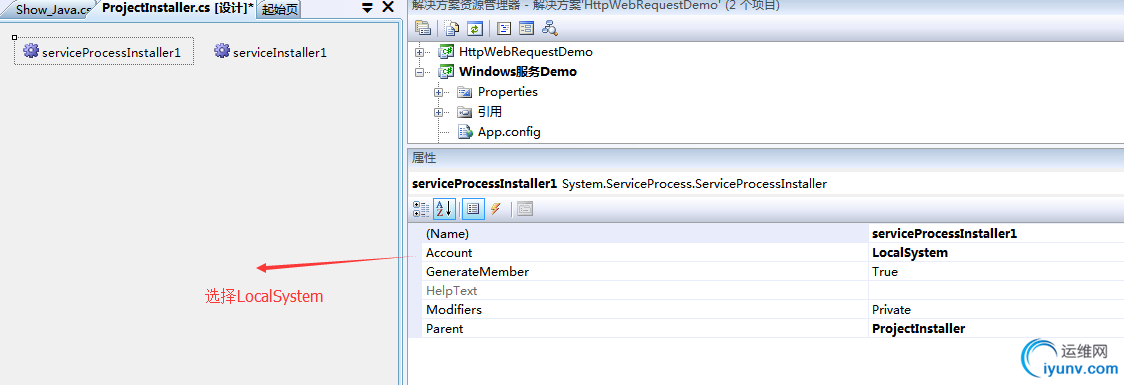
Task: Click the Show All Files icon
Action: [x=452, y=29]
